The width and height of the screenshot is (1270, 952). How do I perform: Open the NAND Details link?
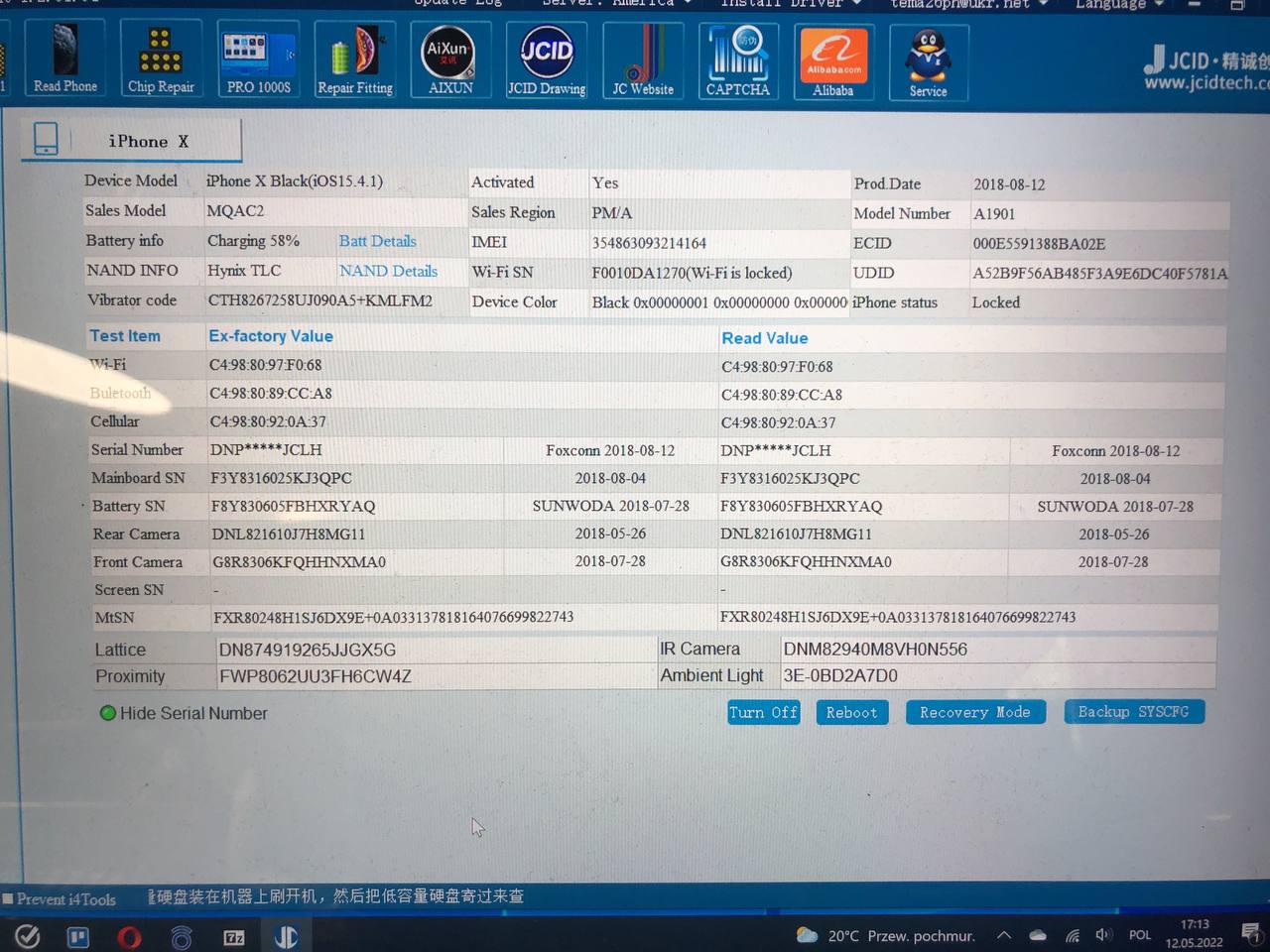388,271
